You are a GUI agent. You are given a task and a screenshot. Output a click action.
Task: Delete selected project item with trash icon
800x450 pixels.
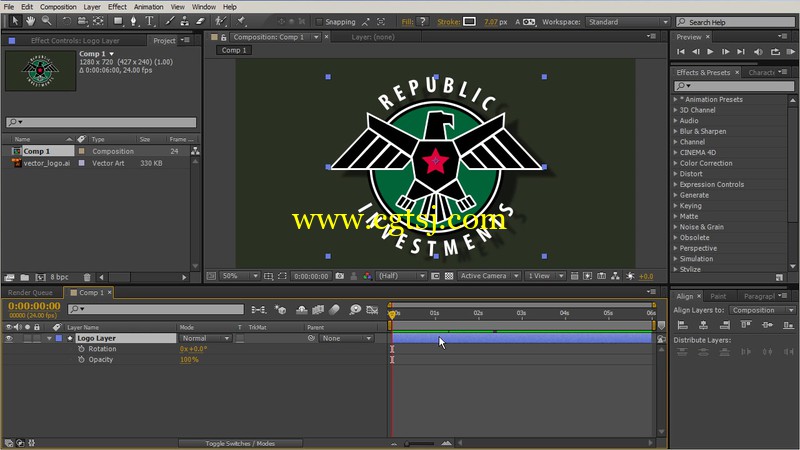pyautogui.click(x=87, y=277)
